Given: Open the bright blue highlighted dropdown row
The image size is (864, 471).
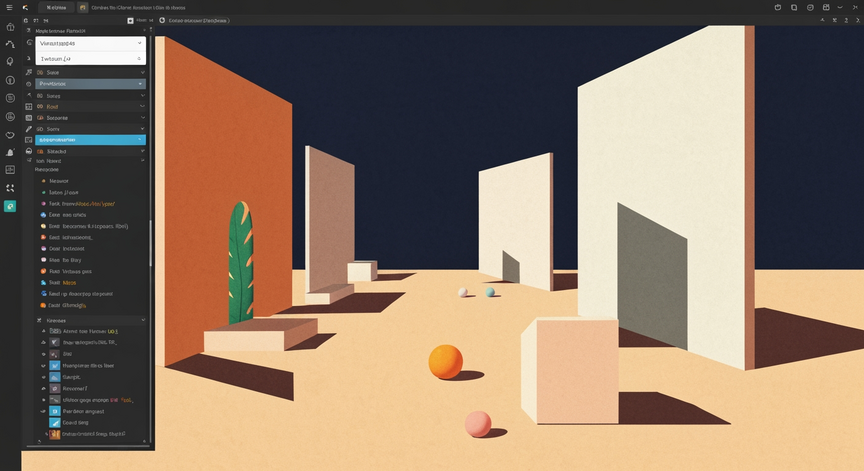Looking at the screenshot, I should pos(90,140).
